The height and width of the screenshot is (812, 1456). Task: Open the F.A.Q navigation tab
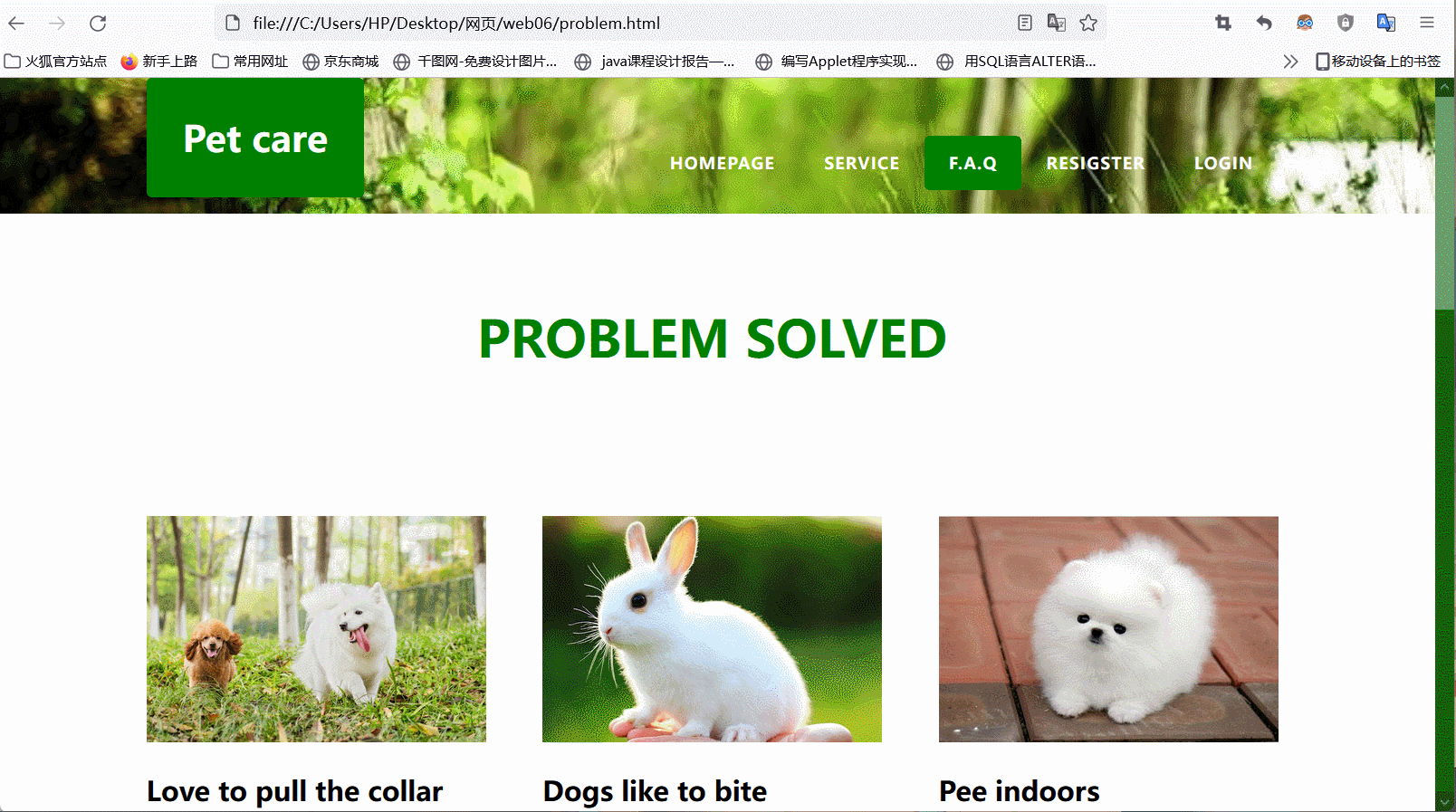click(x=972, y=163)
